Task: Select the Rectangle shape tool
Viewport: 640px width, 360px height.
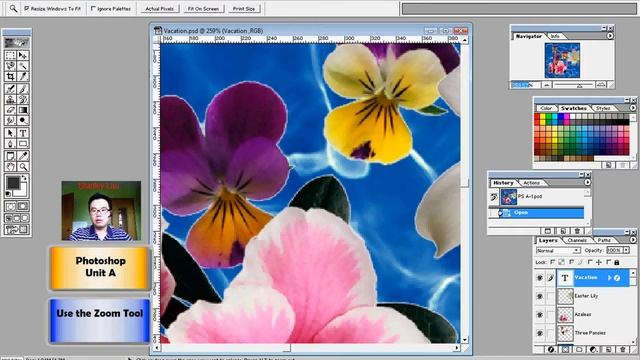Action: tap(23, 144)
